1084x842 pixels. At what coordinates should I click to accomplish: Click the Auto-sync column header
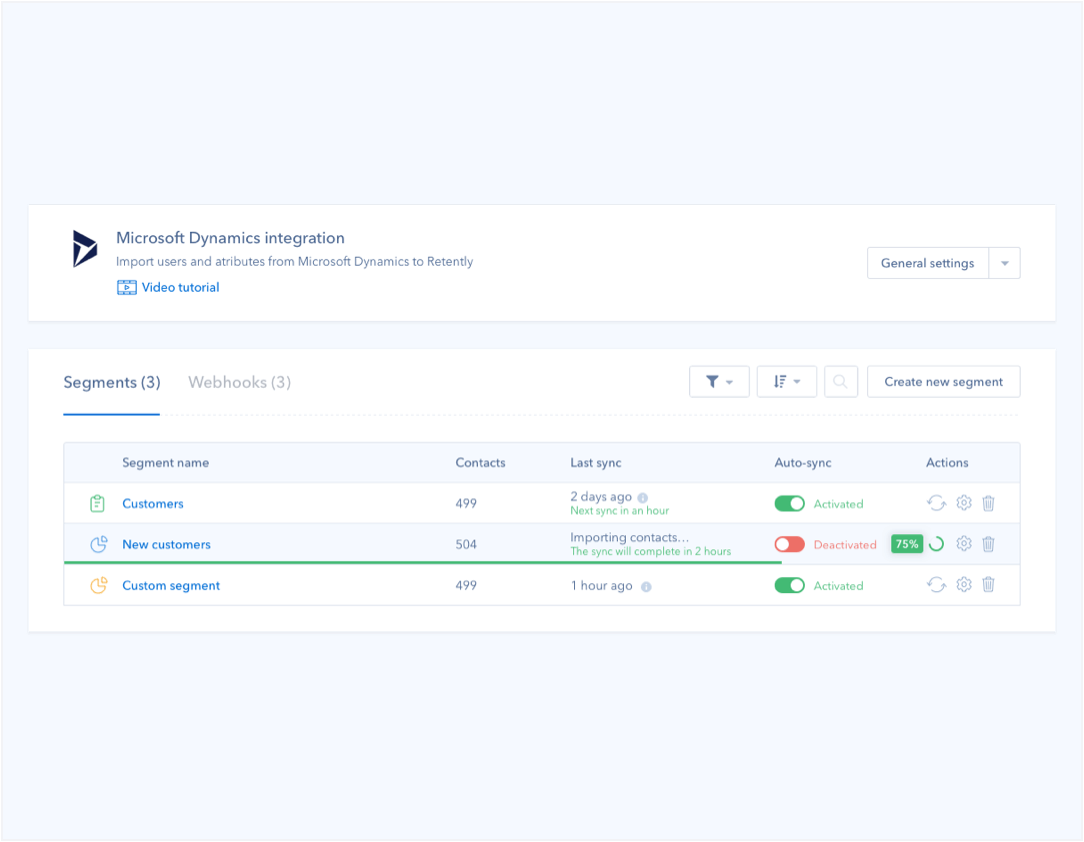tap(803, 463)
